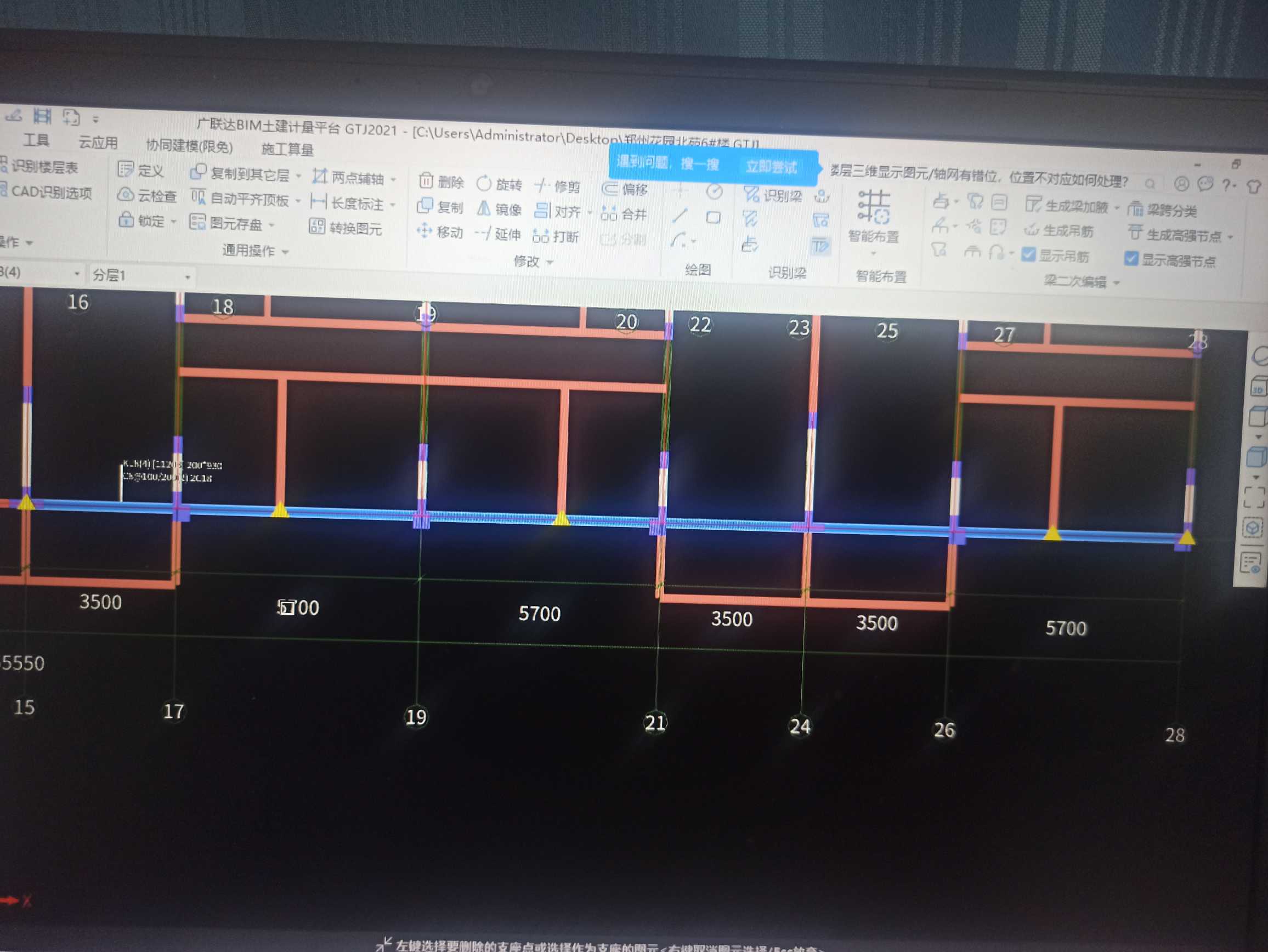Click the fullscreen brackets icon in right sidebar
Image resolution: width=1268 pixels, height=952 pixels.
[x=1254, y=497]
